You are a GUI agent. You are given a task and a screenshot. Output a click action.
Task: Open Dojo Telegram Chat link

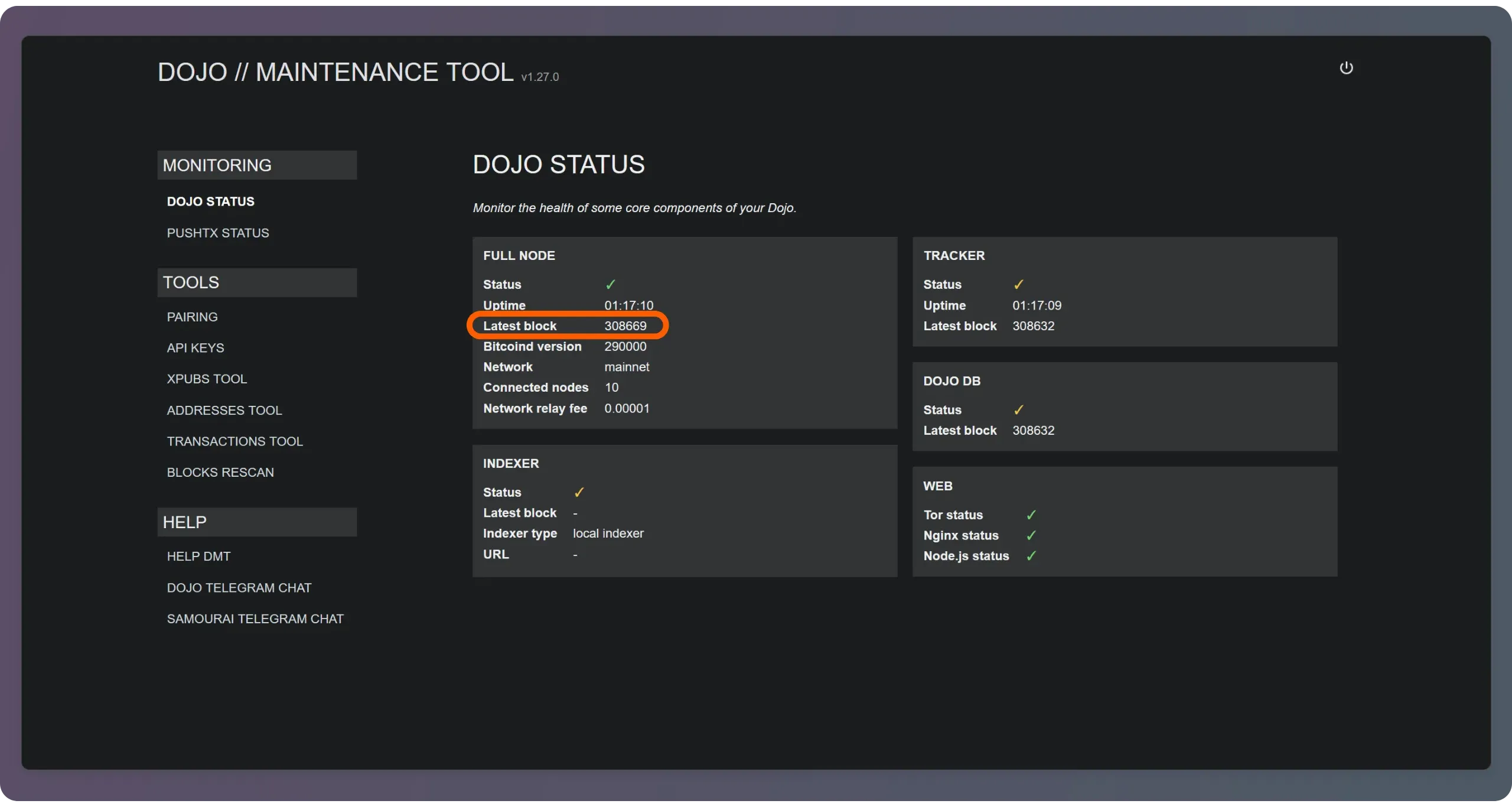239,588
